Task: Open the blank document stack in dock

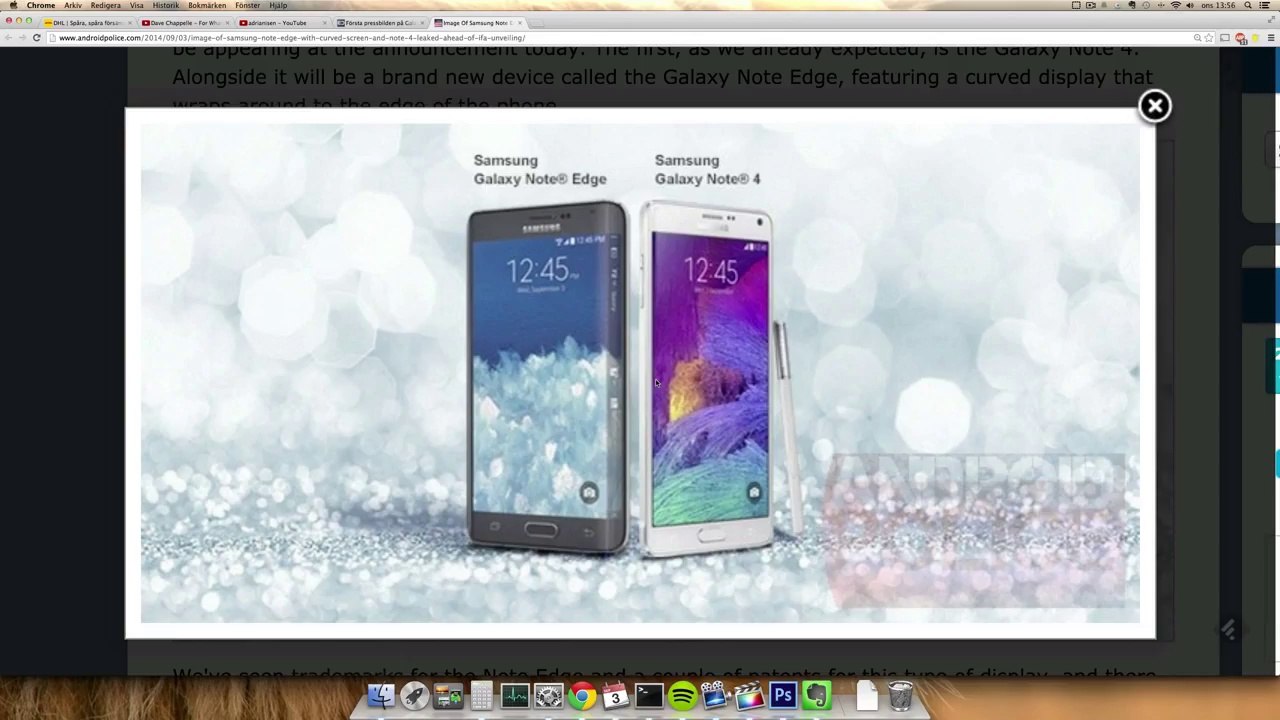Action: [x=866, y=696]
